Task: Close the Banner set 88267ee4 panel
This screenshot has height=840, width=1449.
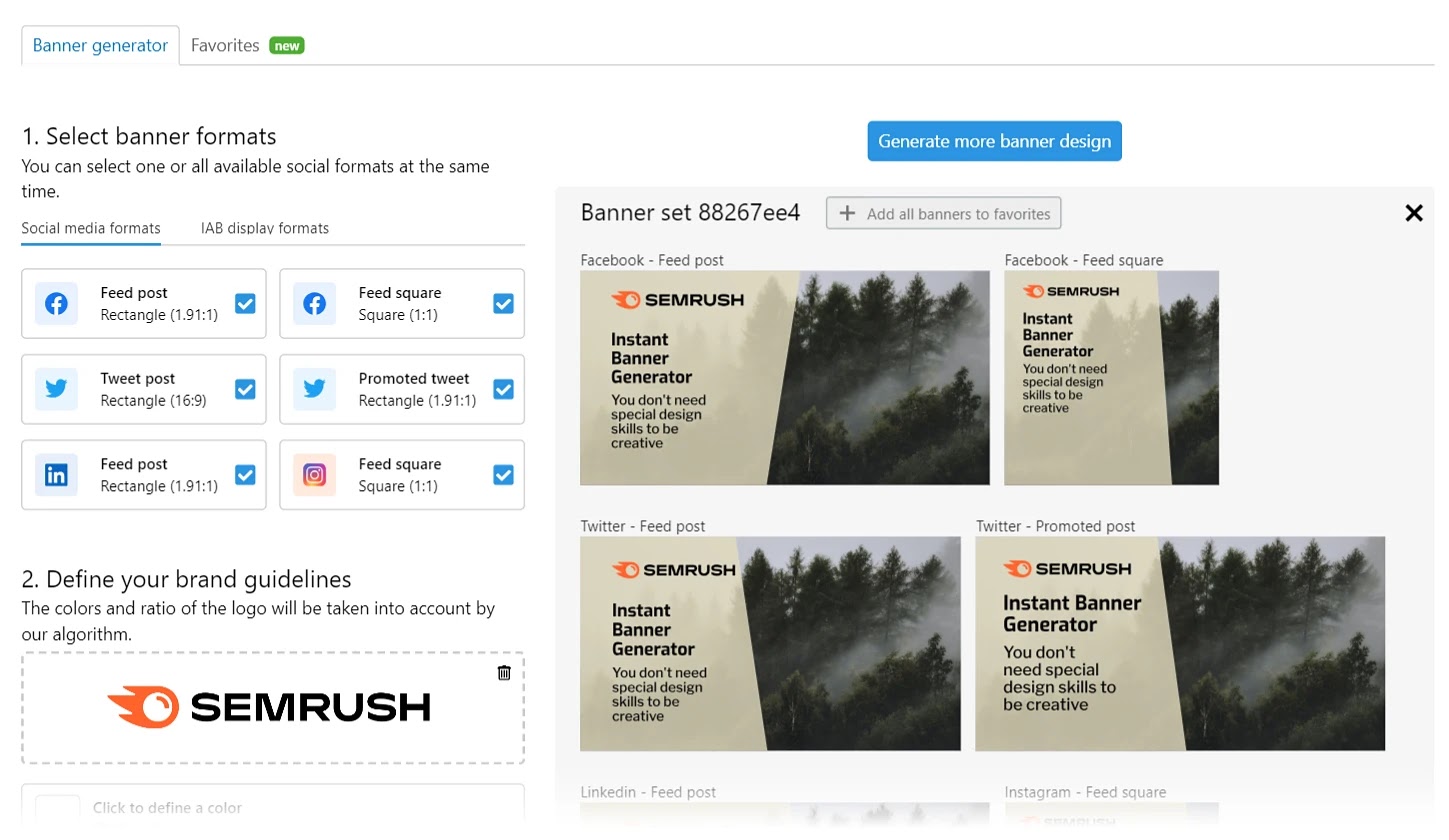Action: [x=1414, y=213]
